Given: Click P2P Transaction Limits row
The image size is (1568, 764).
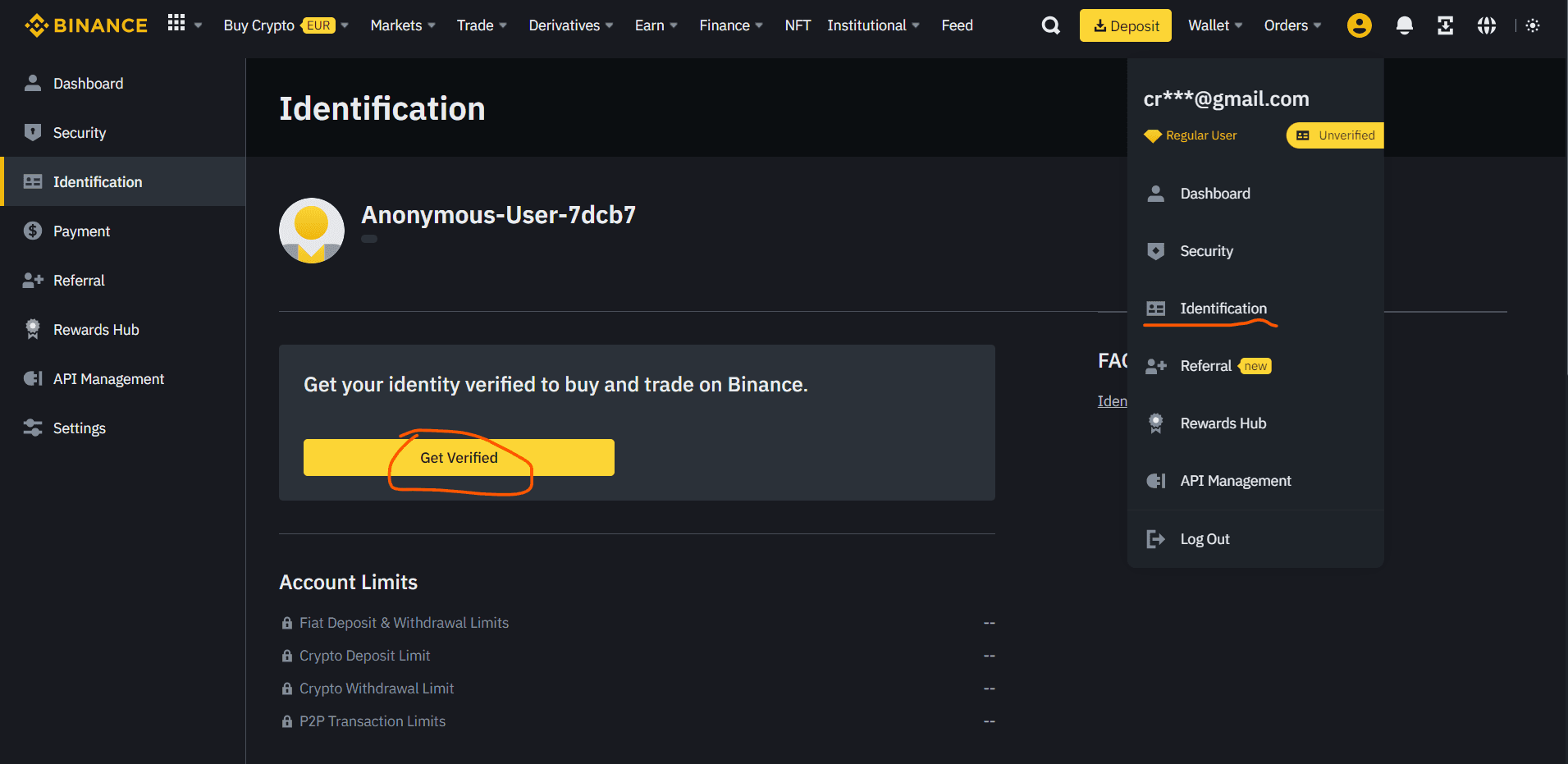Looking at the screenshot, I should click(x=637, y=721).
